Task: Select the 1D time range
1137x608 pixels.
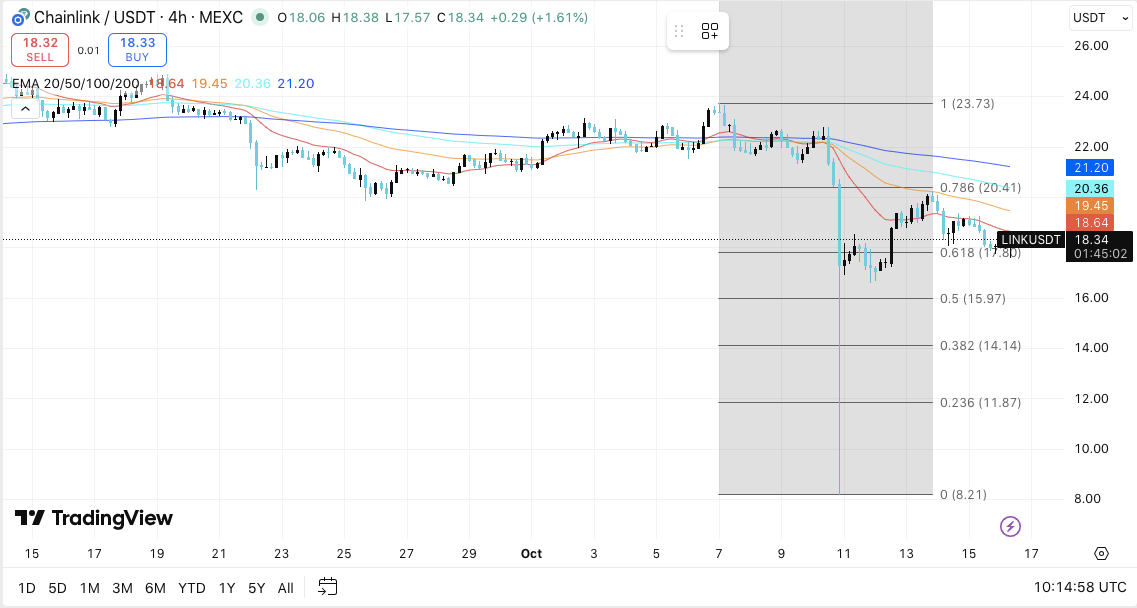Action: pos(27,587)
